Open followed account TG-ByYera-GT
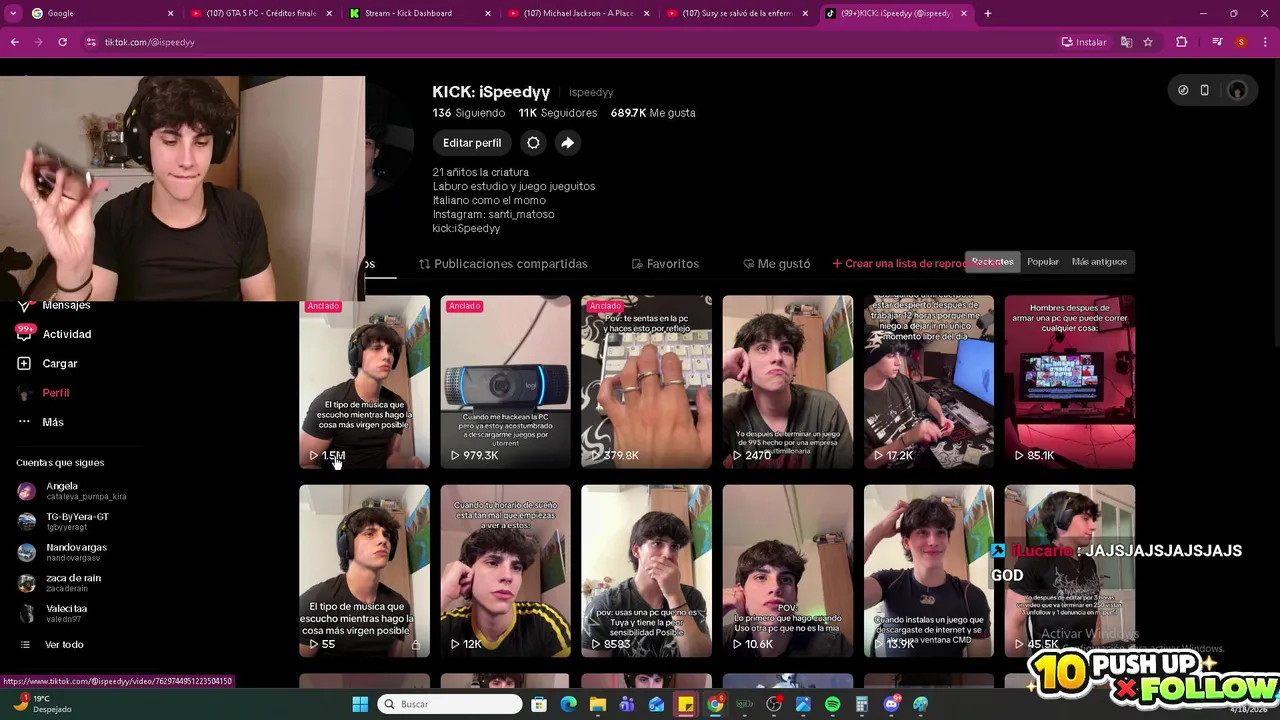 click(x=63, y=521)
